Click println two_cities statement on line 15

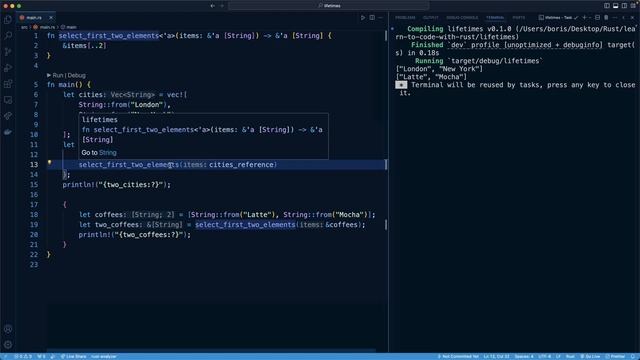117,184
